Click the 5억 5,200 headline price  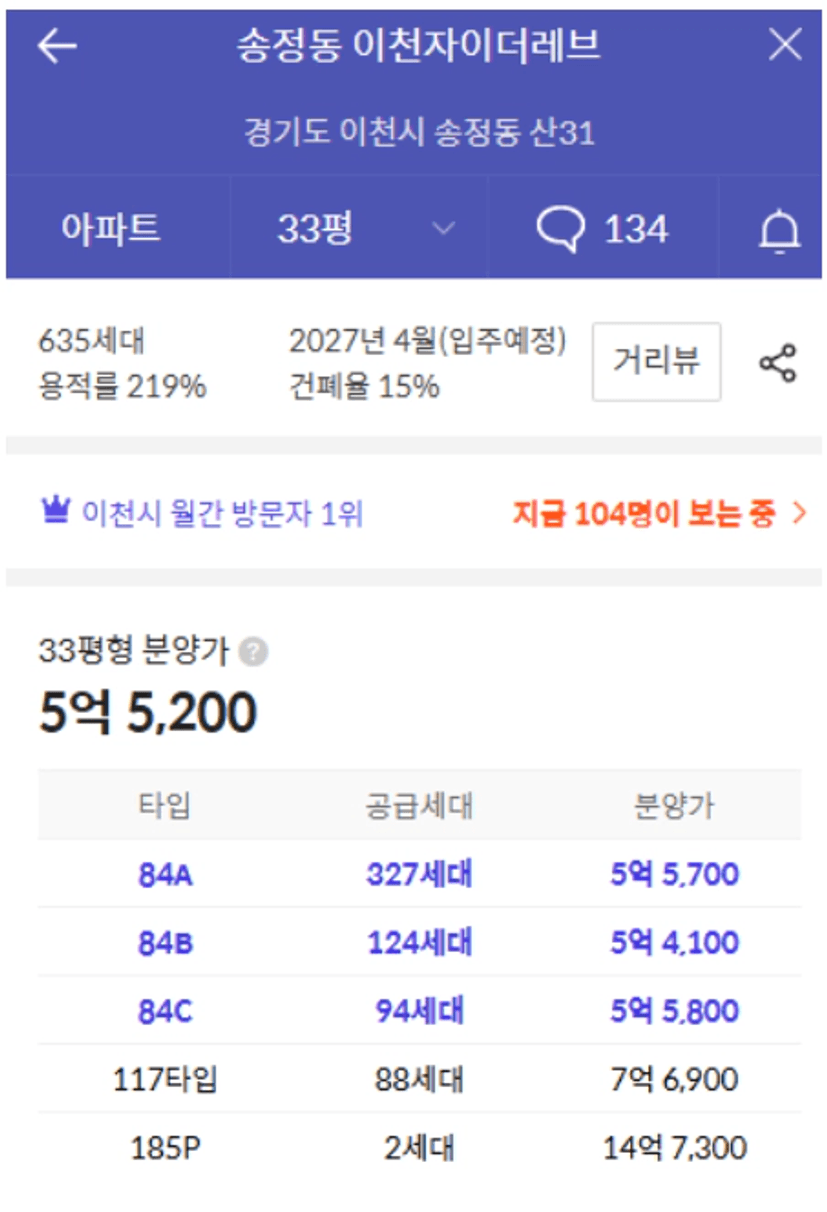pos(148,712)
